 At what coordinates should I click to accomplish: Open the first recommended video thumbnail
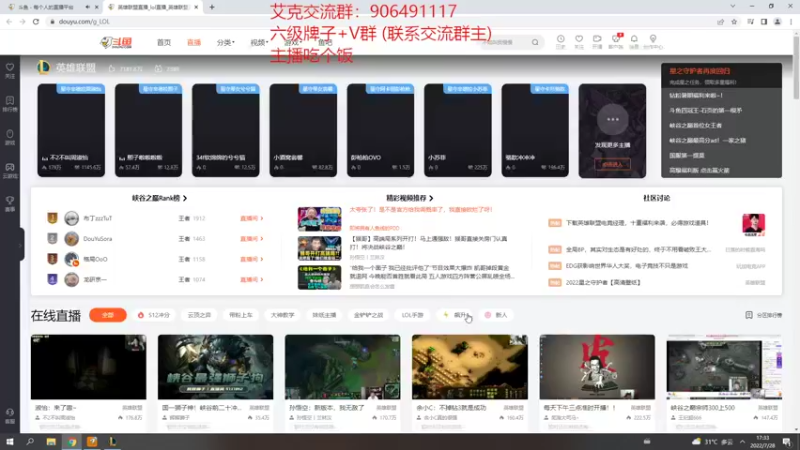point(319,219)
